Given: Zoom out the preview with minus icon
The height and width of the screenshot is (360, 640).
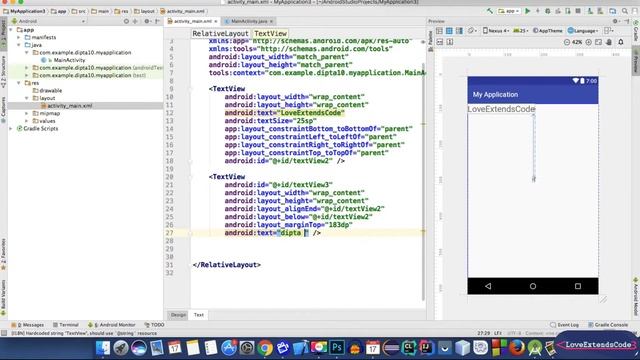Looking at the screenshot, I should click(567, 42).
